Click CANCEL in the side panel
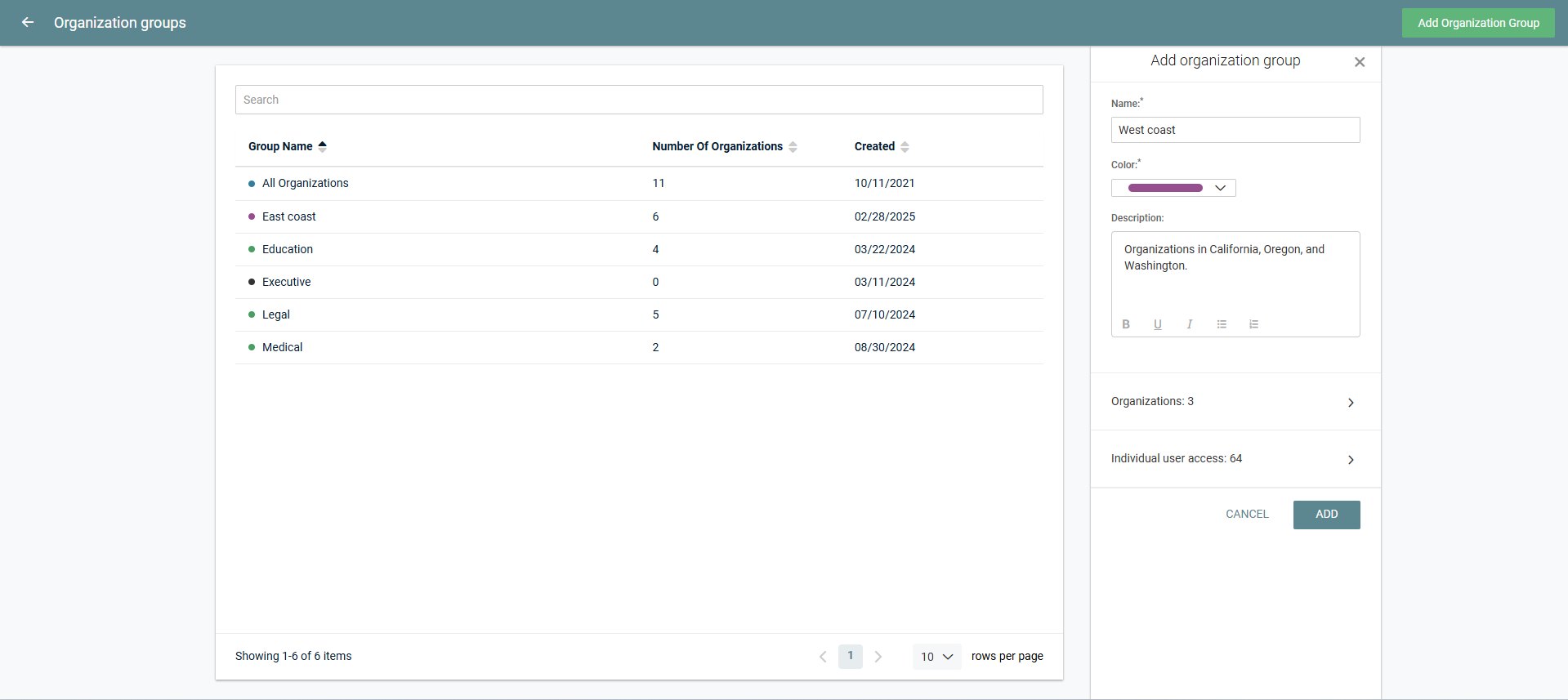1568x700 pixels. [x=1247, y=515]
